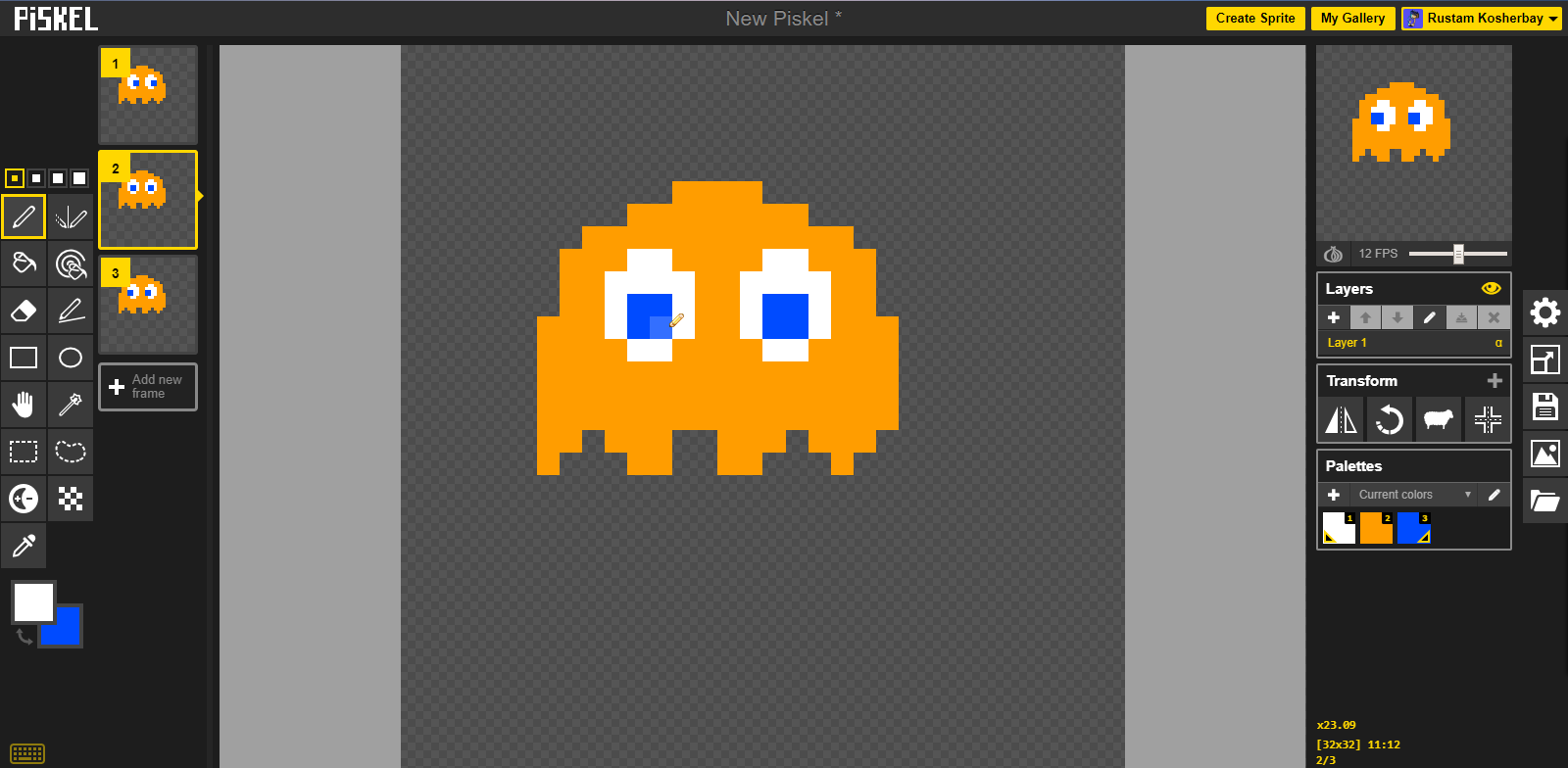Open the keyboard shortcuts cheatsheet

(x=27, y=753)
